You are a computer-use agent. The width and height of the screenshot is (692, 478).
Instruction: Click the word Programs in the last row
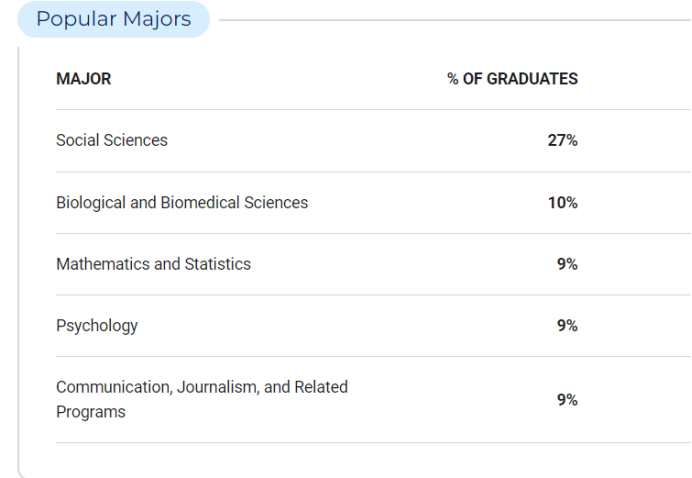pos(90,412)
